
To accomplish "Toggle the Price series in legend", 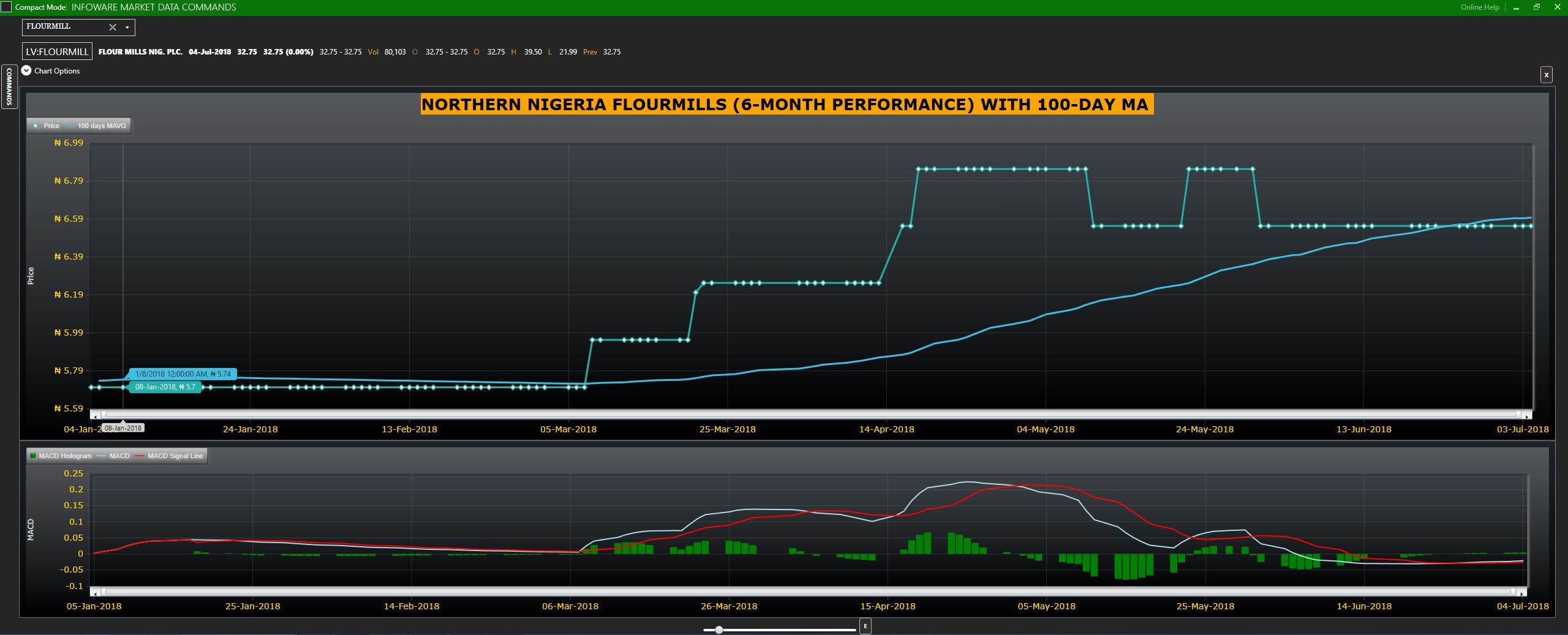I will [x=47, y=126].
